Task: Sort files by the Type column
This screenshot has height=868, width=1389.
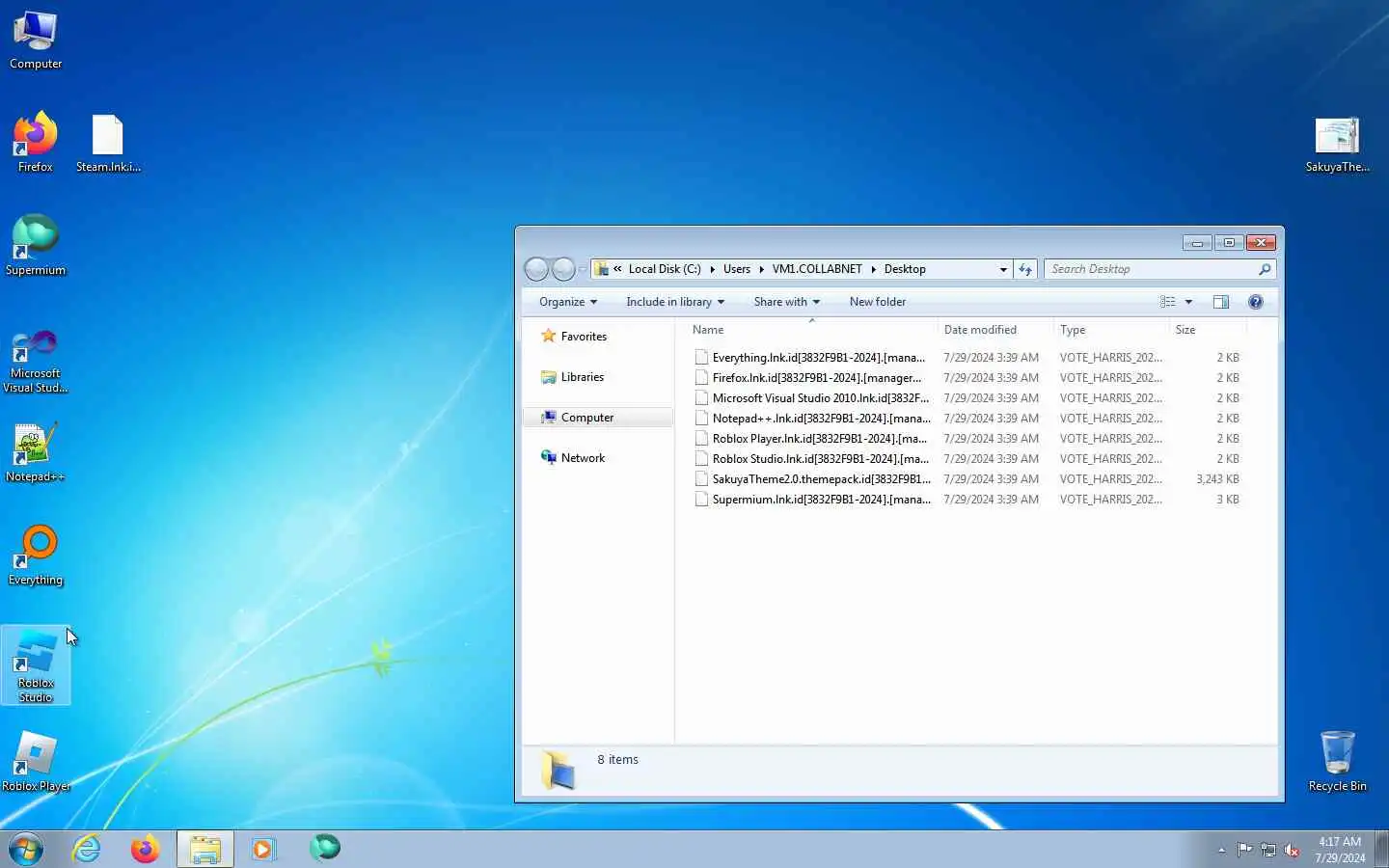Action: 1110,330
